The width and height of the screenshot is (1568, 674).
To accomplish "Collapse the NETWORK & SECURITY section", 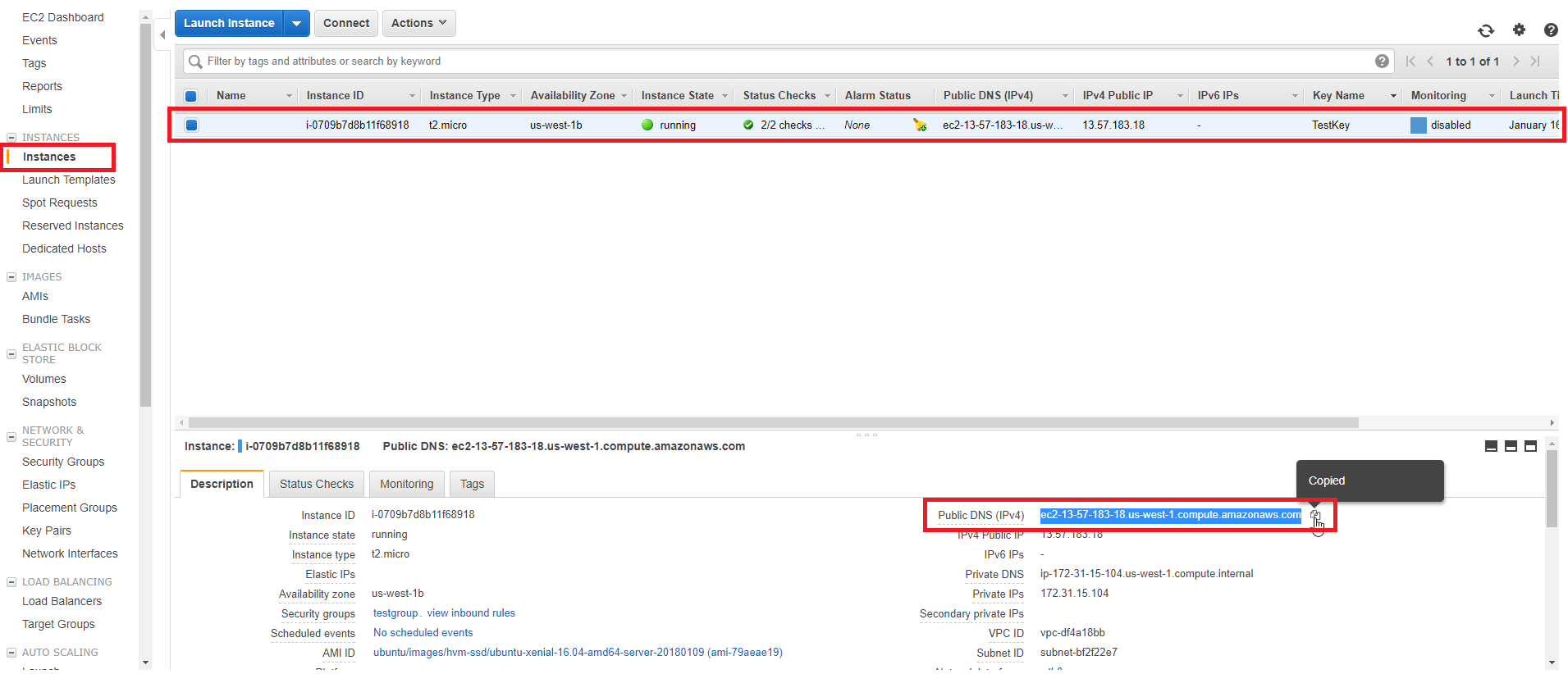I will pos(11,436).
